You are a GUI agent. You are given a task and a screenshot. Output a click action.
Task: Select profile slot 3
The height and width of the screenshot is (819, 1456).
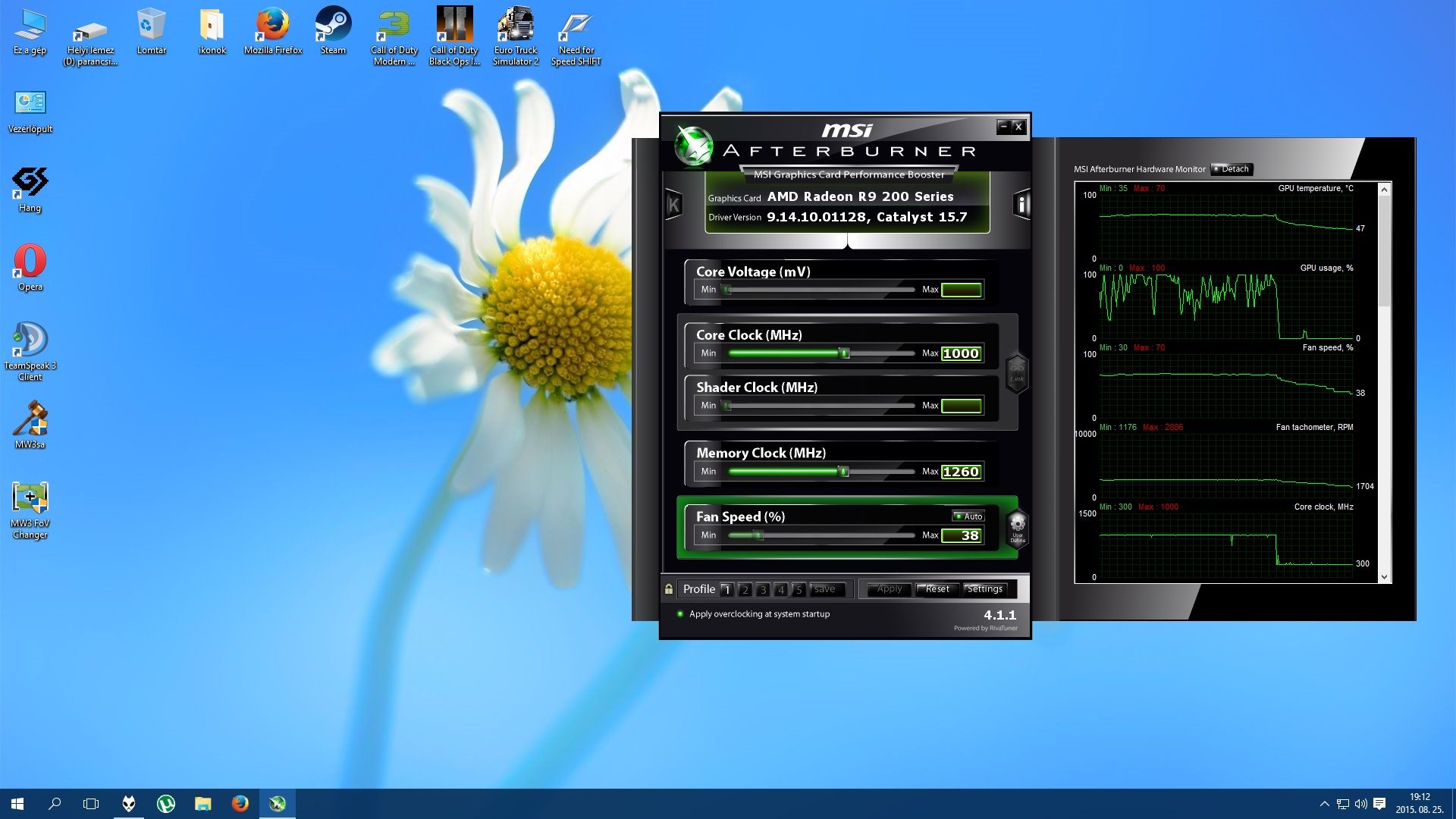click(763, 589)
